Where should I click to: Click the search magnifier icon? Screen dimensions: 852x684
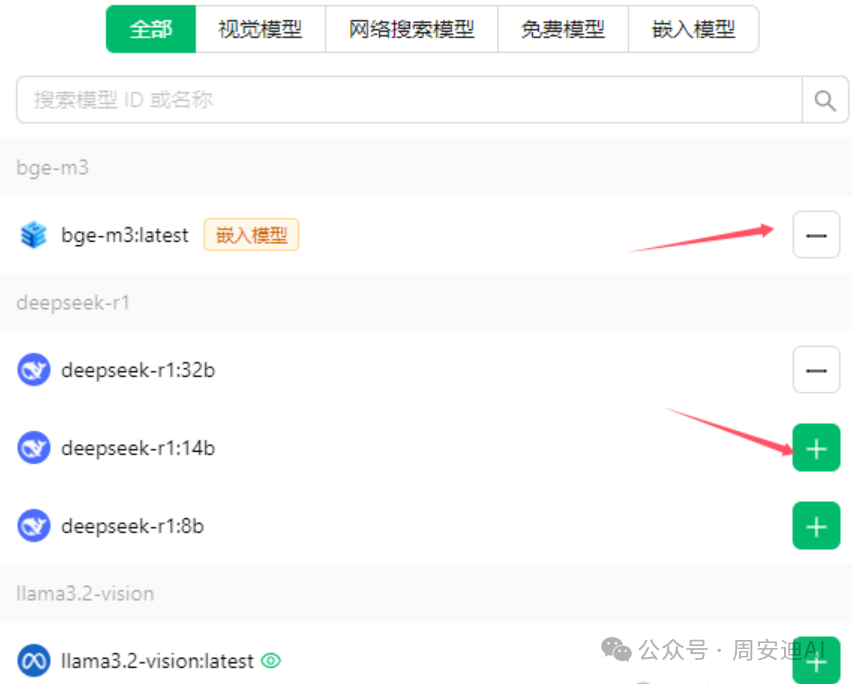(825, 100)
